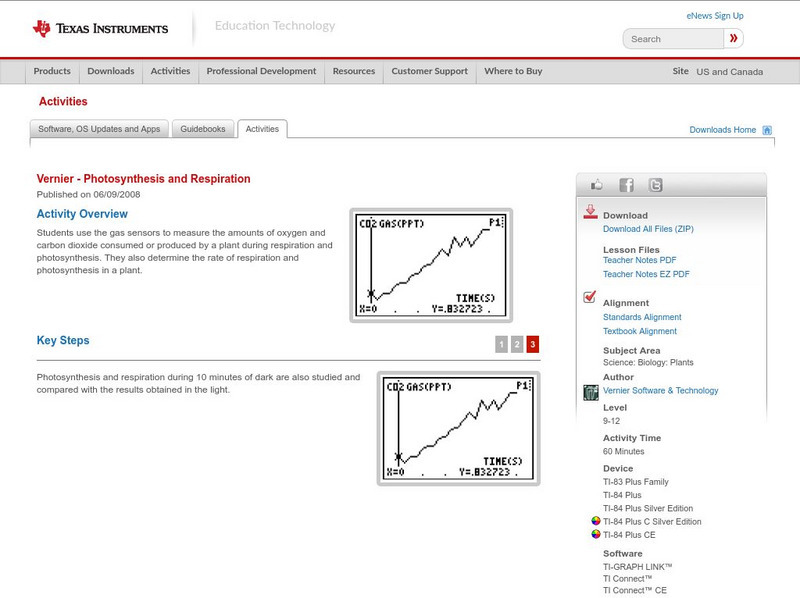Viewport: 800px width, 598px height.
Task: Share via the Twitter icon
Action: click(x=656, y=185)
